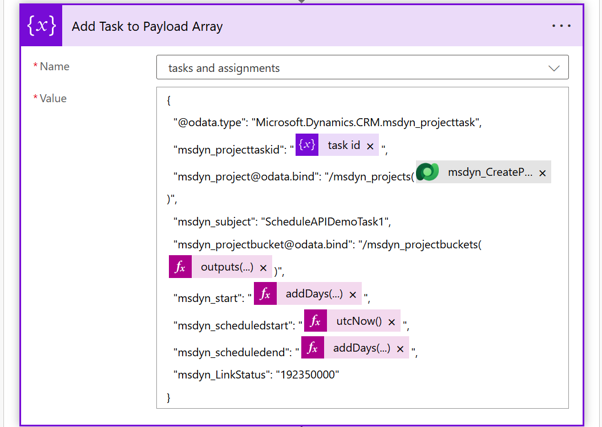
Task: Click fx icon on msdyn_start addDays token
Action: tap(265, 294)
